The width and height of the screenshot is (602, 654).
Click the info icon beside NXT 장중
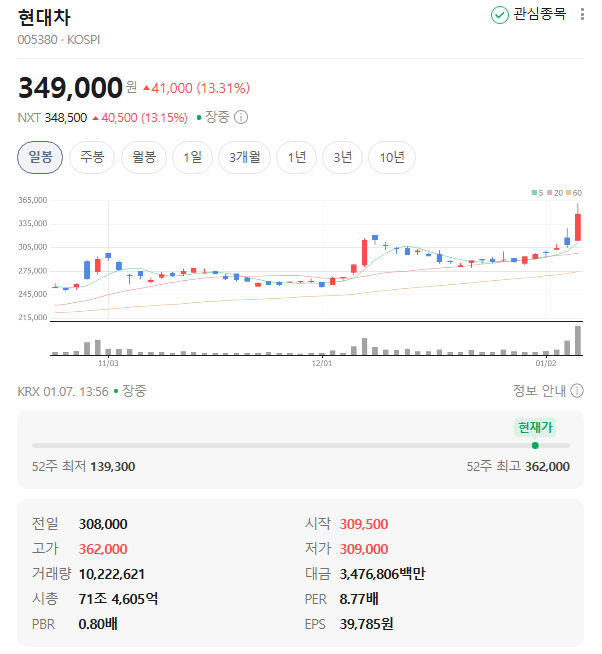pyautogui.click(x=241, y=117)
